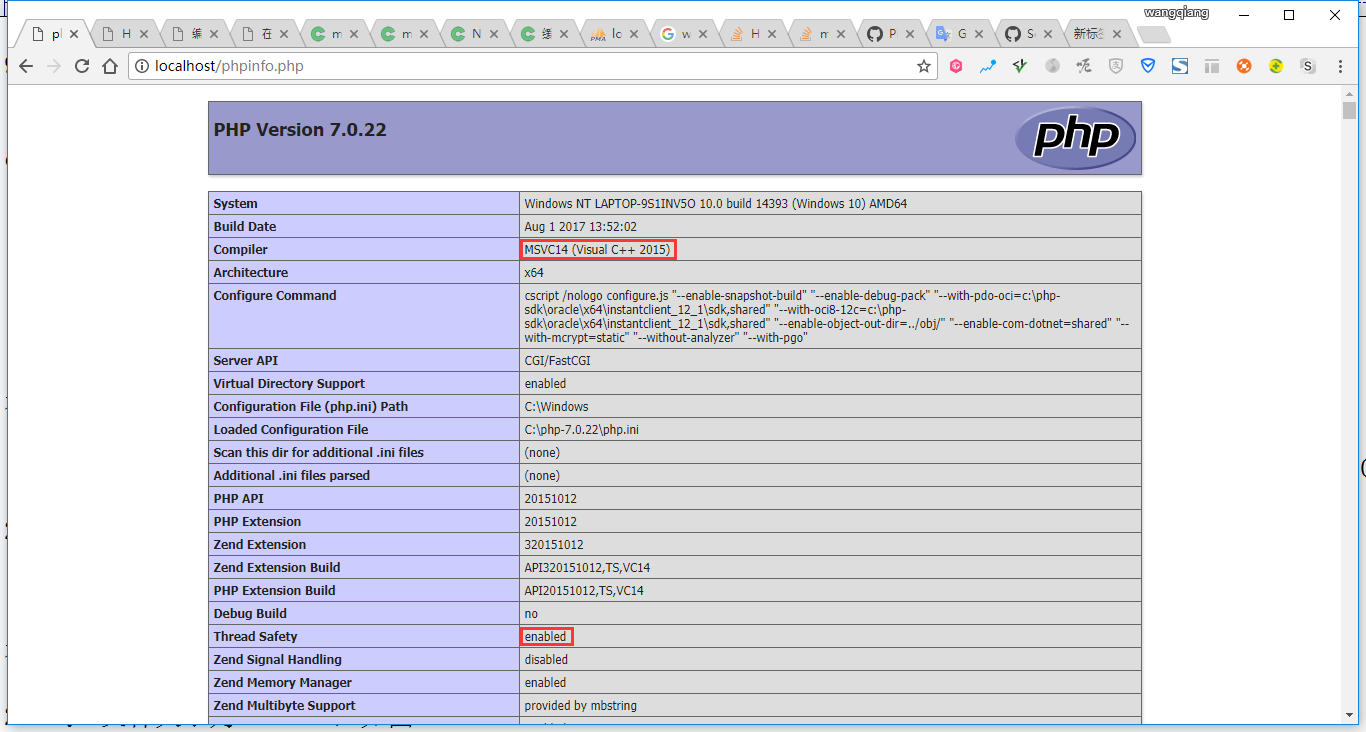View site information for localhost
The image size is (1366, 732).
coord(142,67)
